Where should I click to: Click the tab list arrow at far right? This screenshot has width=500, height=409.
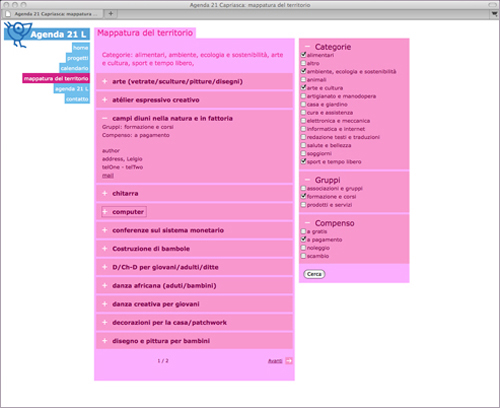coord(494,14)
